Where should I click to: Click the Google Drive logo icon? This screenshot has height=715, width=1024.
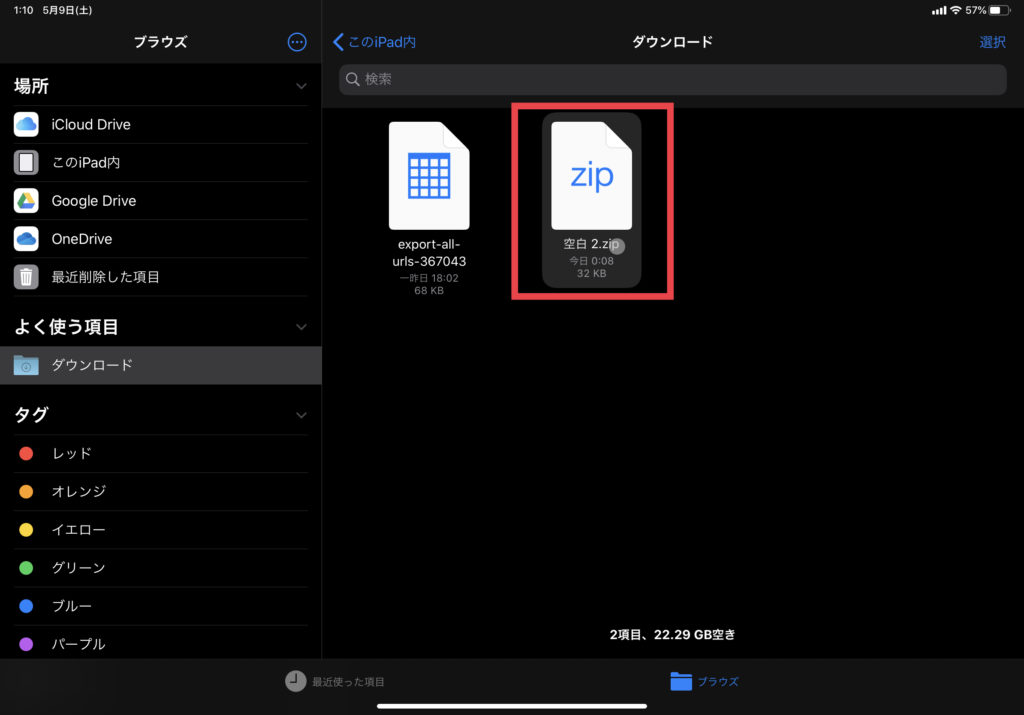tap(26, 200)
